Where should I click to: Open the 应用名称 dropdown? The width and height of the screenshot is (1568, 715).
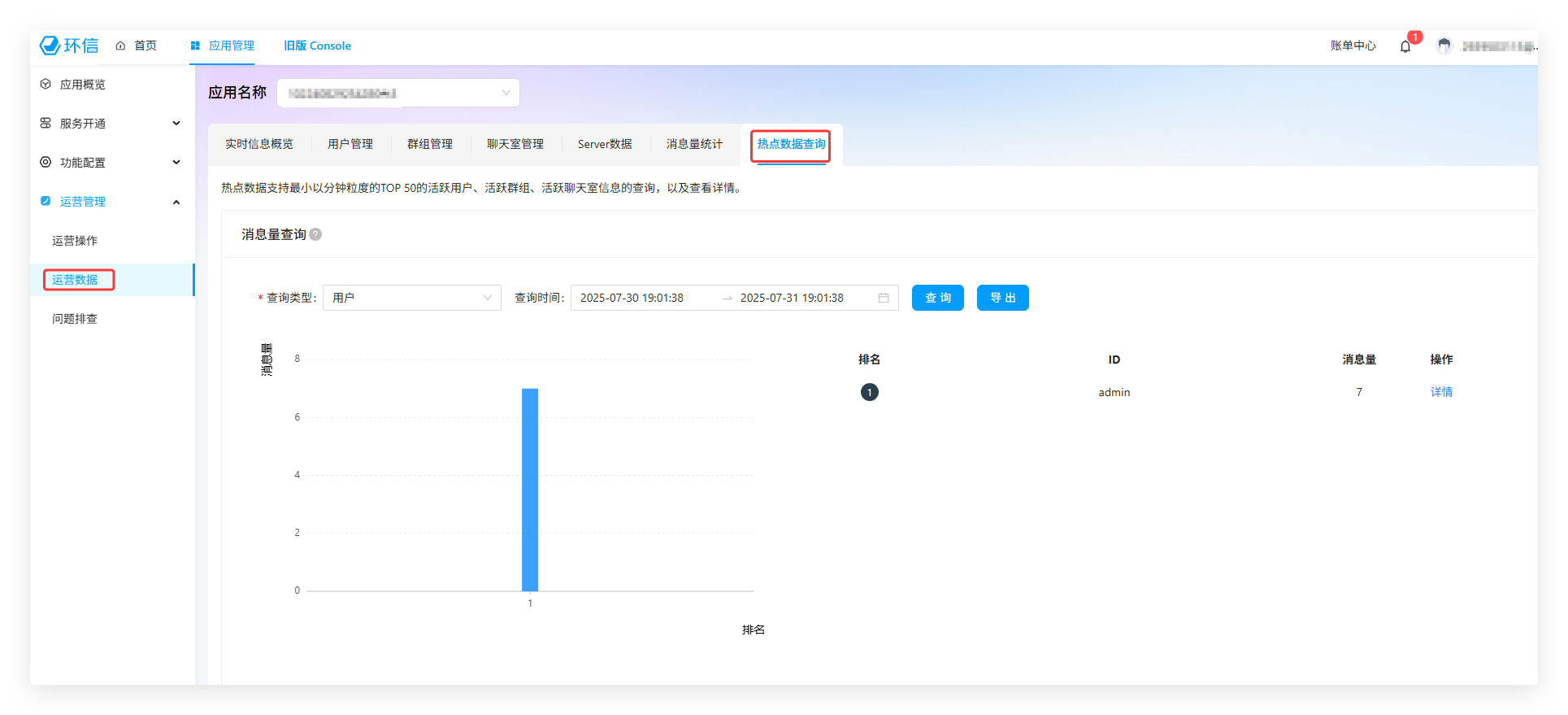pos(398,93)
